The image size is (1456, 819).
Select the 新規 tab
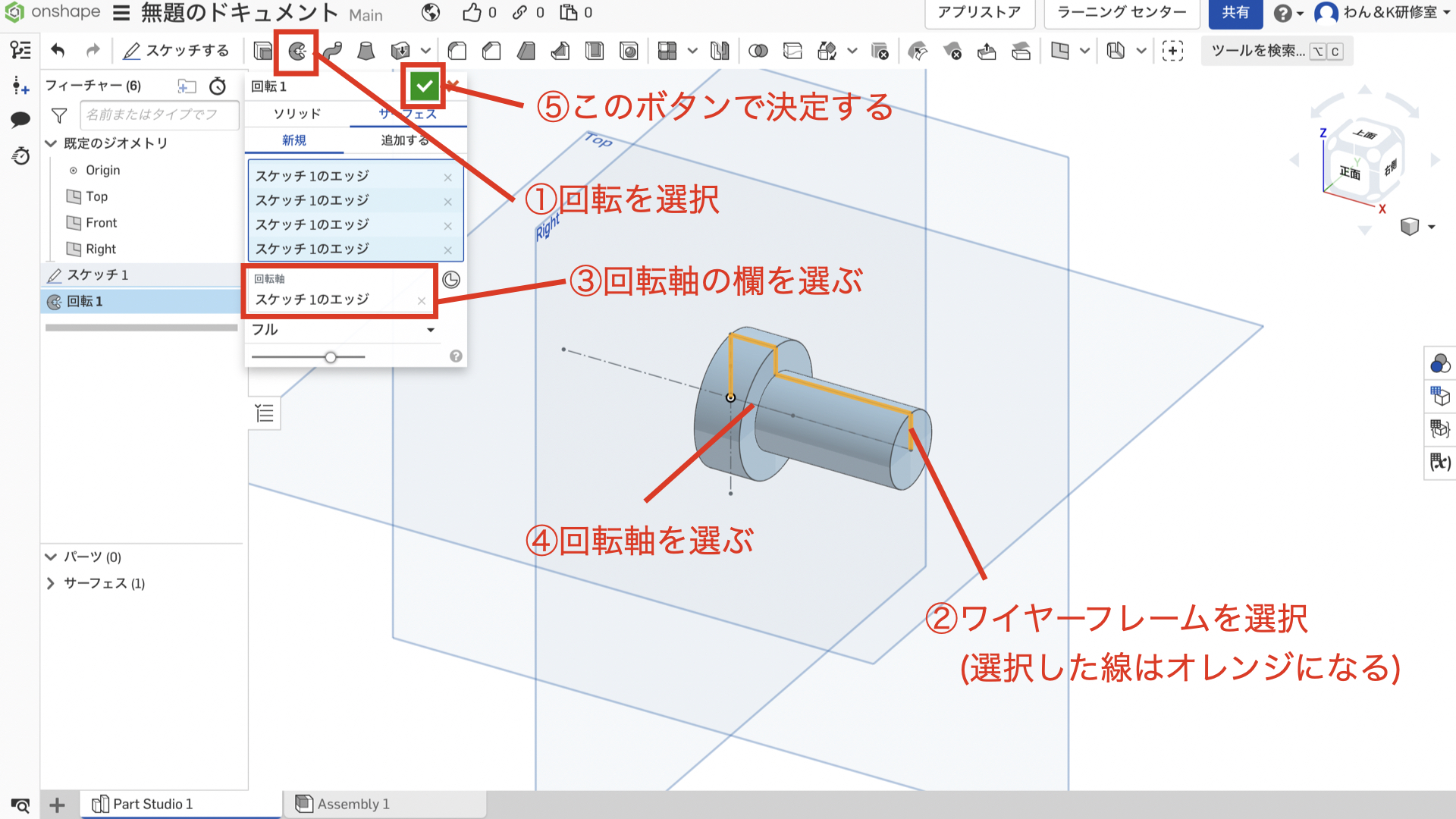click(x=294, y=140)
